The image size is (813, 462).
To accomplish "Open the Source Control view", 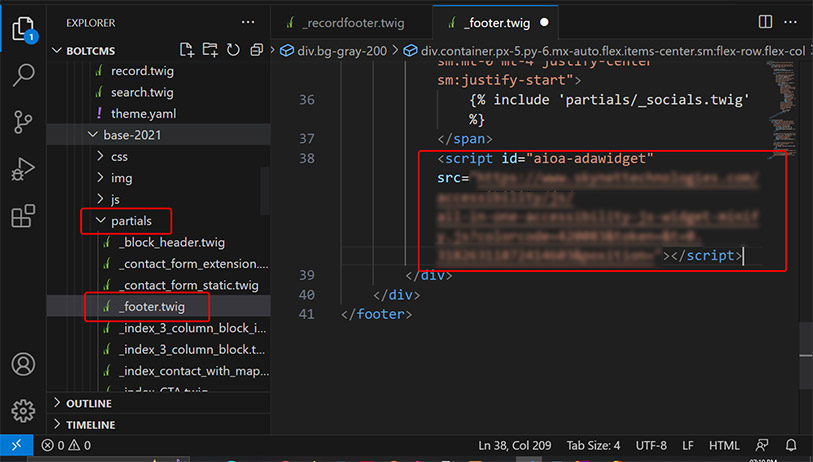I will pyautogui.click(x=23, y=122).
